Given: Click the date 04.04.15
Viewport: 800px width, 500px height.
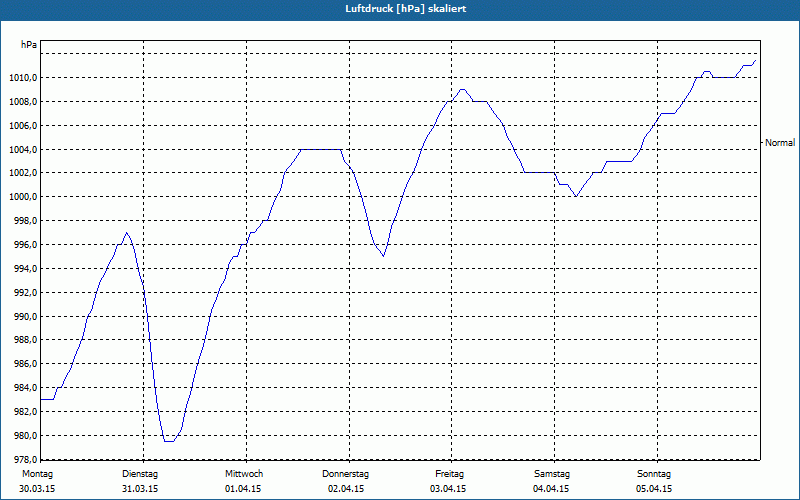Looking at the screenshot, I should 551,489.
